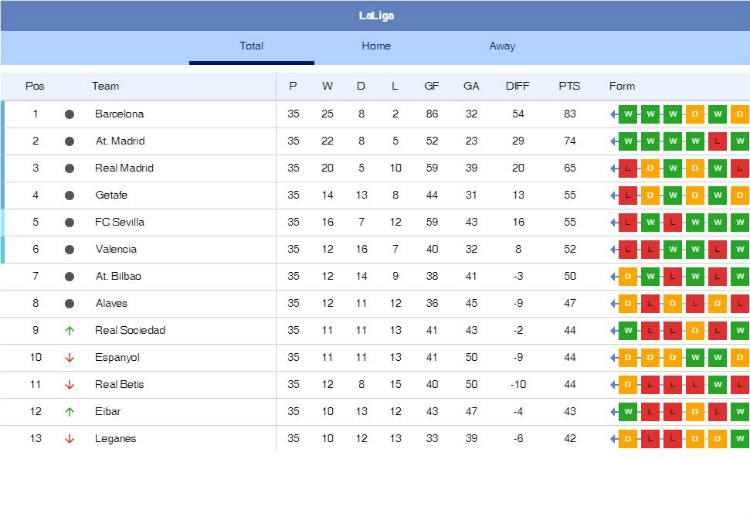Click the last form badge in Leganes' row
Screen dimensions: 750x517
(x=740, y=438)
